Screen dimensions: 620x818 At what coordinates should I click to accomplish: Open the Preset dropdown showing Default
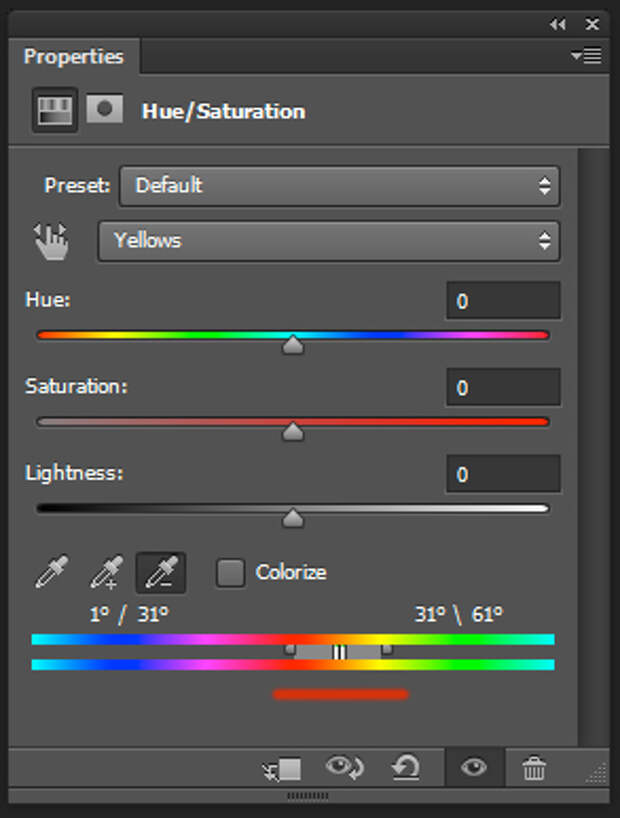(339, 186)
